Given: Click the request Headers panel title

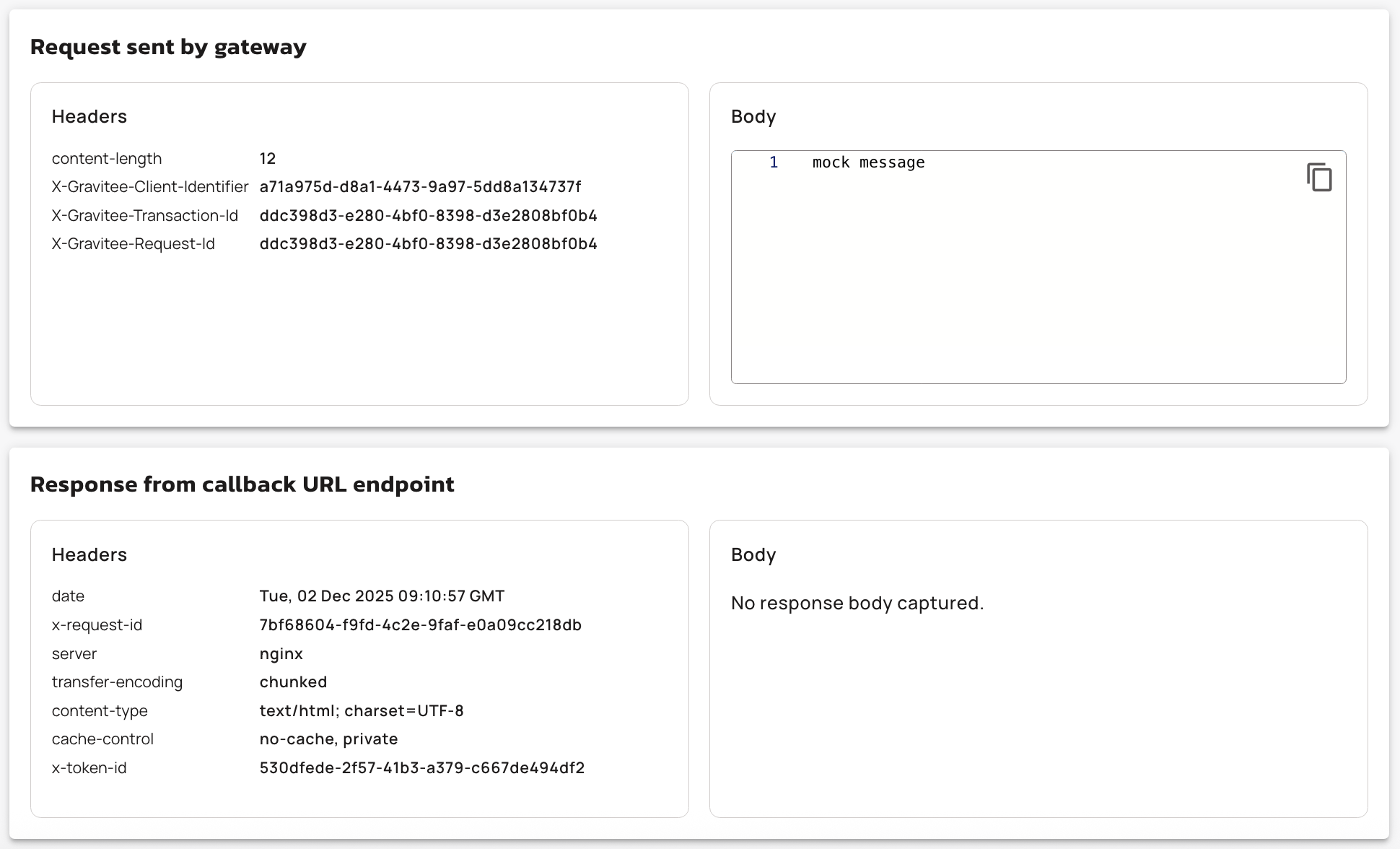Looking at the screenshot, I should [x=89, y=117].
